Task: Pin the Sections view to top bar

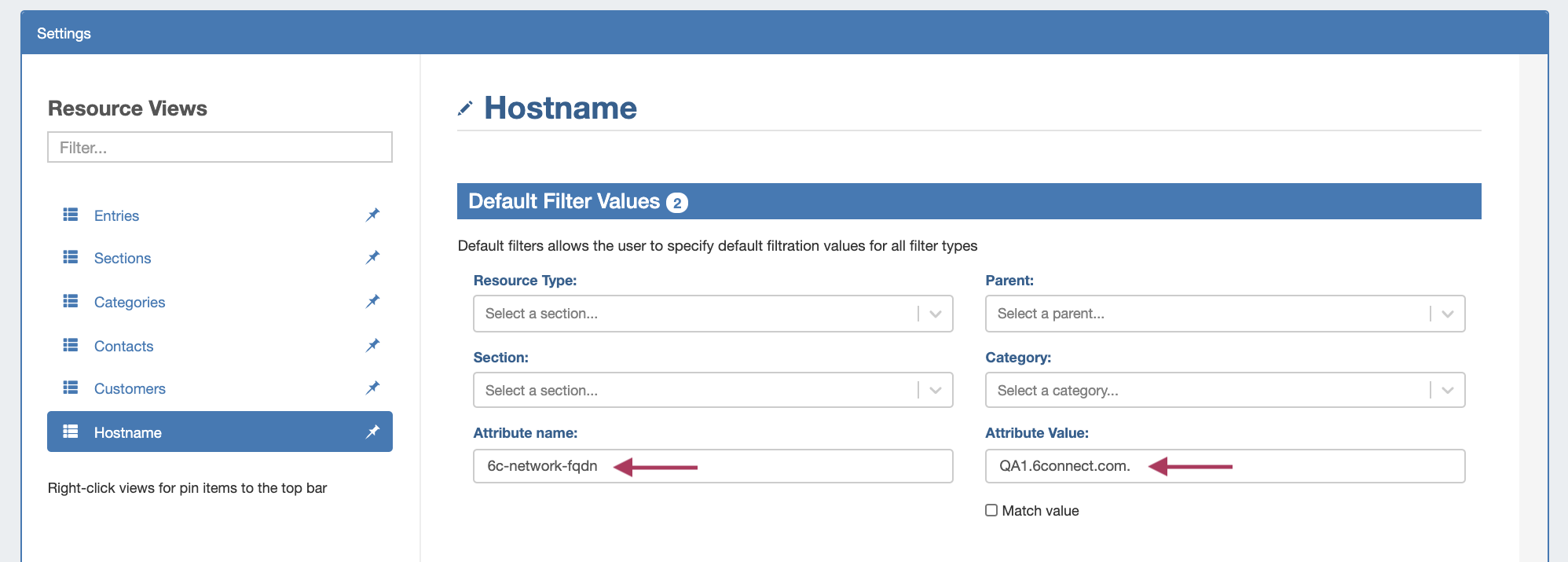Action: [x=372, y=257]
